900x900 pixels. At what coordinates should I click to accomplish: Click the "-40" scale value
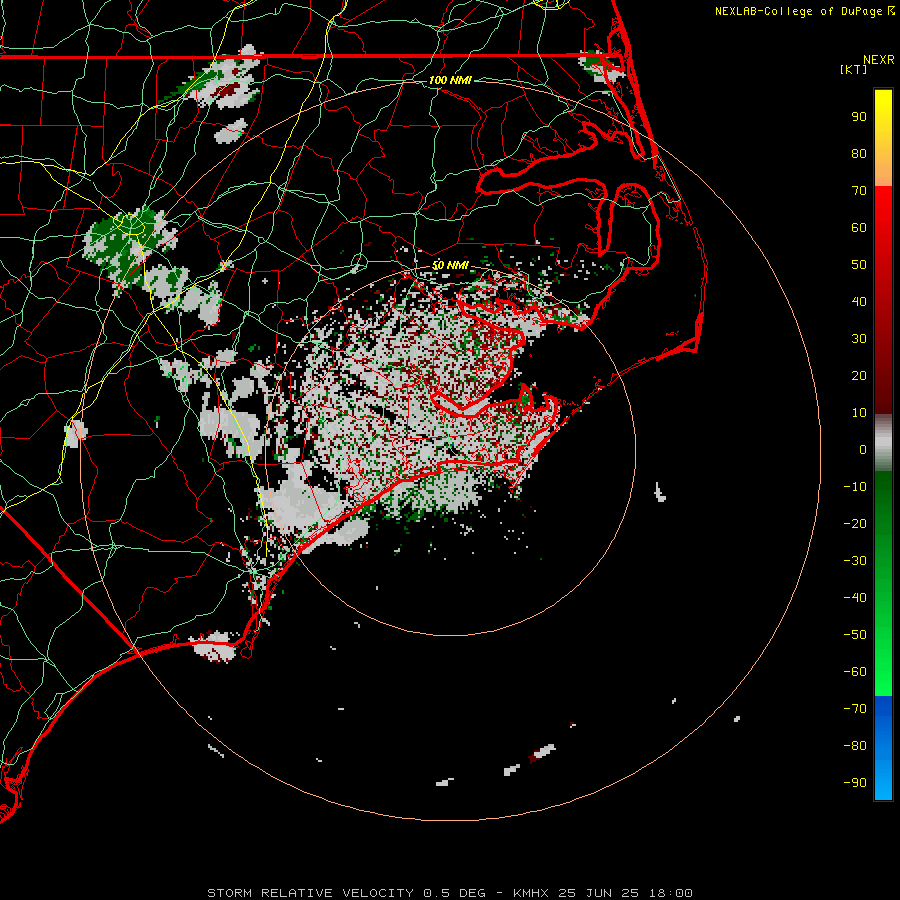tap(855, 598)
